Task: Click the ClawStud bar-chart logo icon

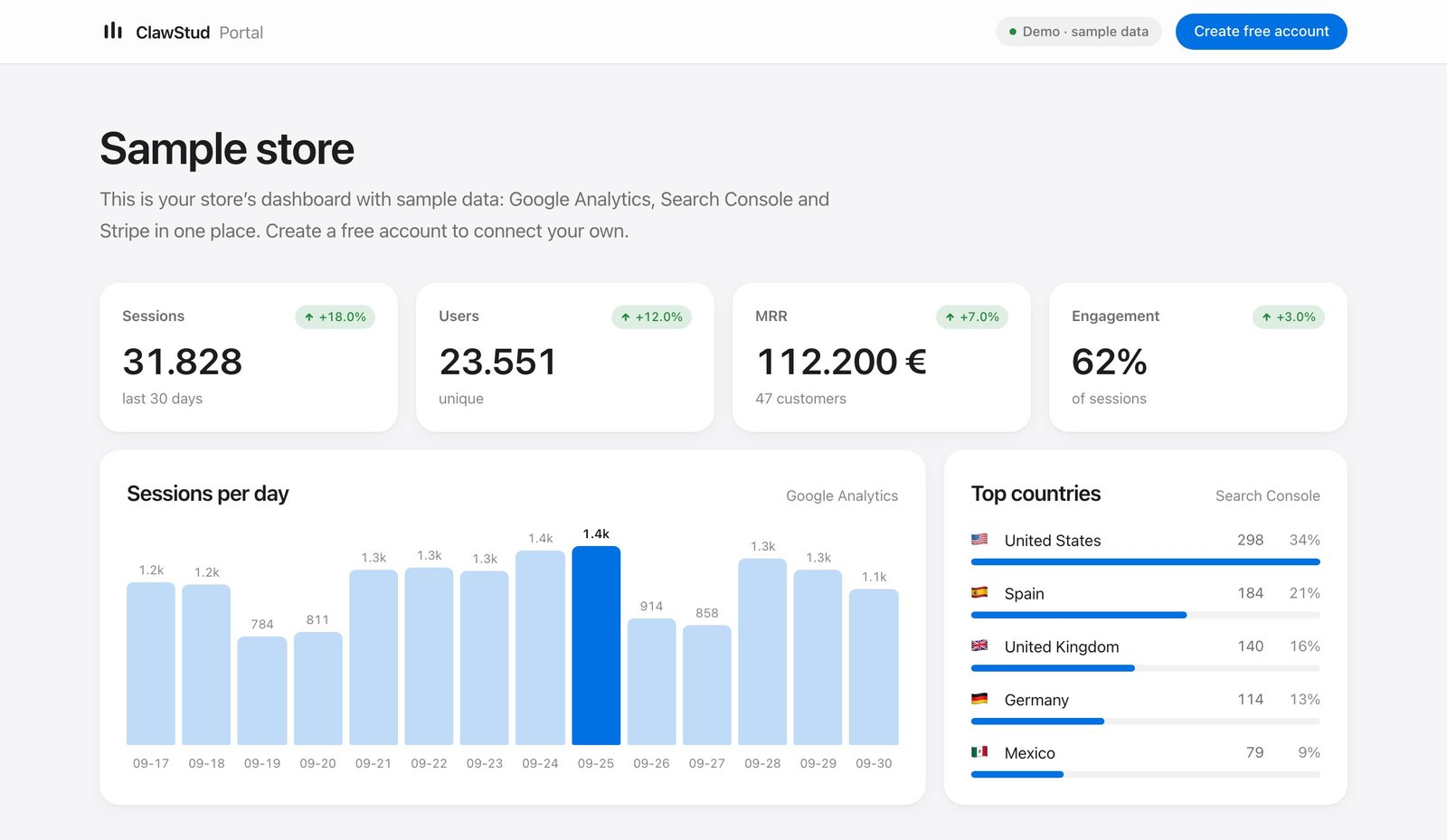Action: coord(113,32)
